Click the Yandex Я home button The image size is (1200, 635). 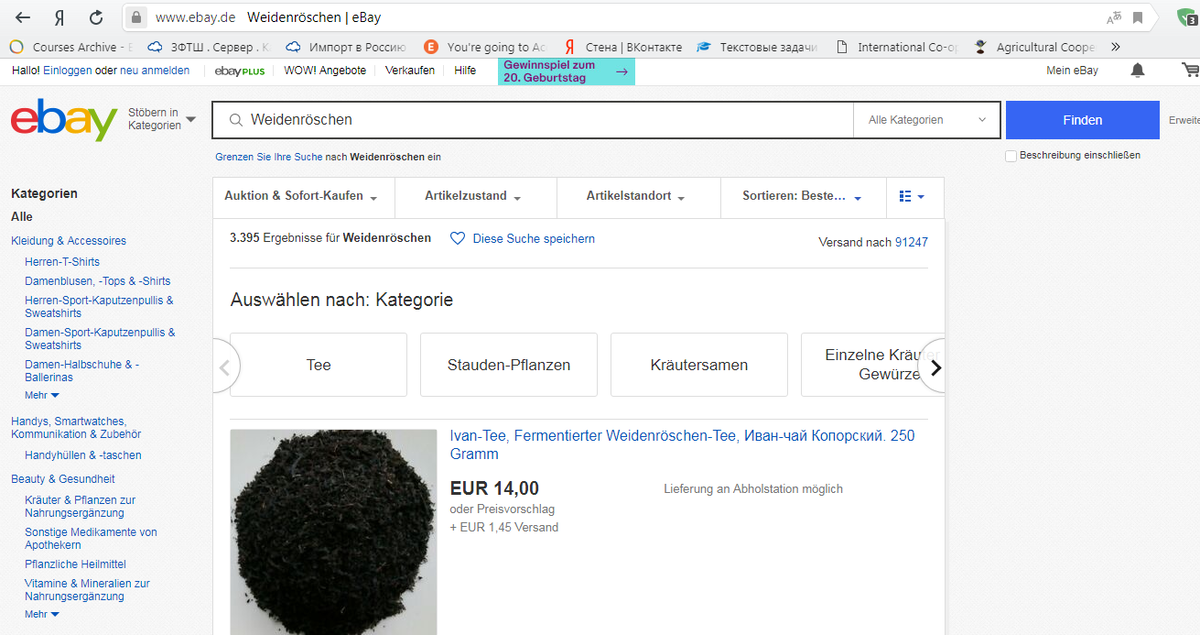pyautogui.click(x=59, y=17)
